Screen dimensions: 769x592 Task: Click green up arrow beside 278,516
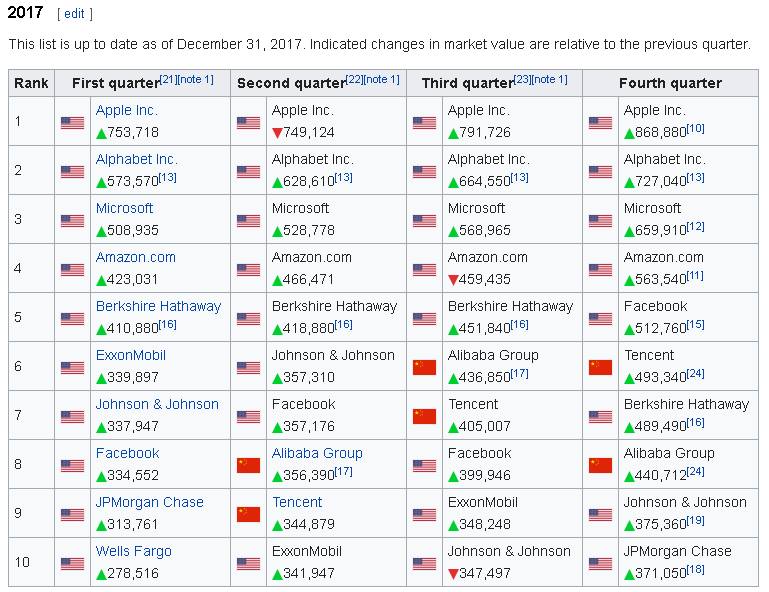(102, 574)
